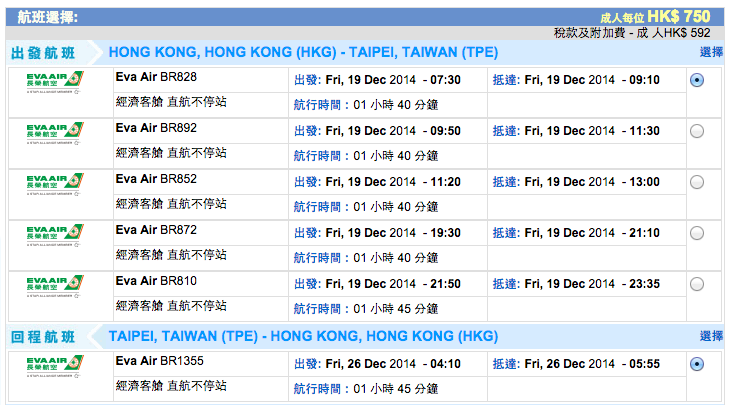Click 選擇 link in departure header
Image resolution: width=730 pixels, height=405 pixels.
(711, 52)
